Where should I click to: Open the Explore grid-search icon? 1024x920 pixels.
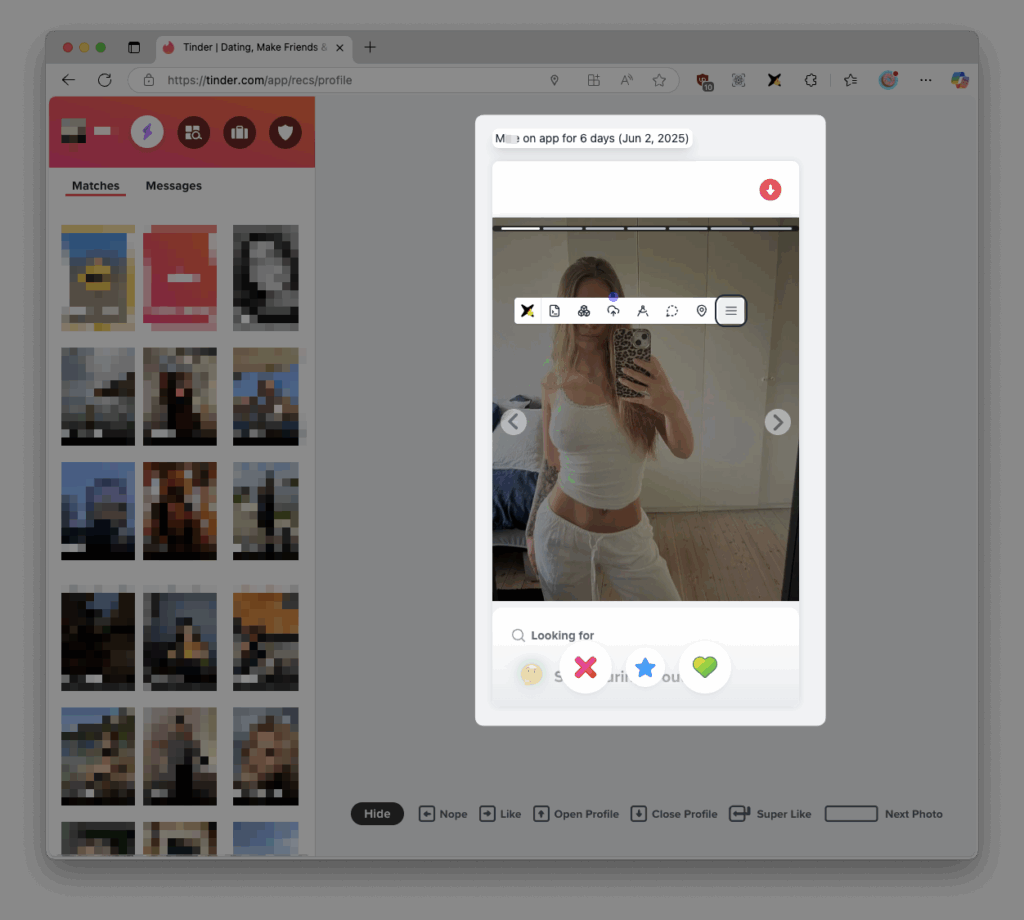[193, 133]
